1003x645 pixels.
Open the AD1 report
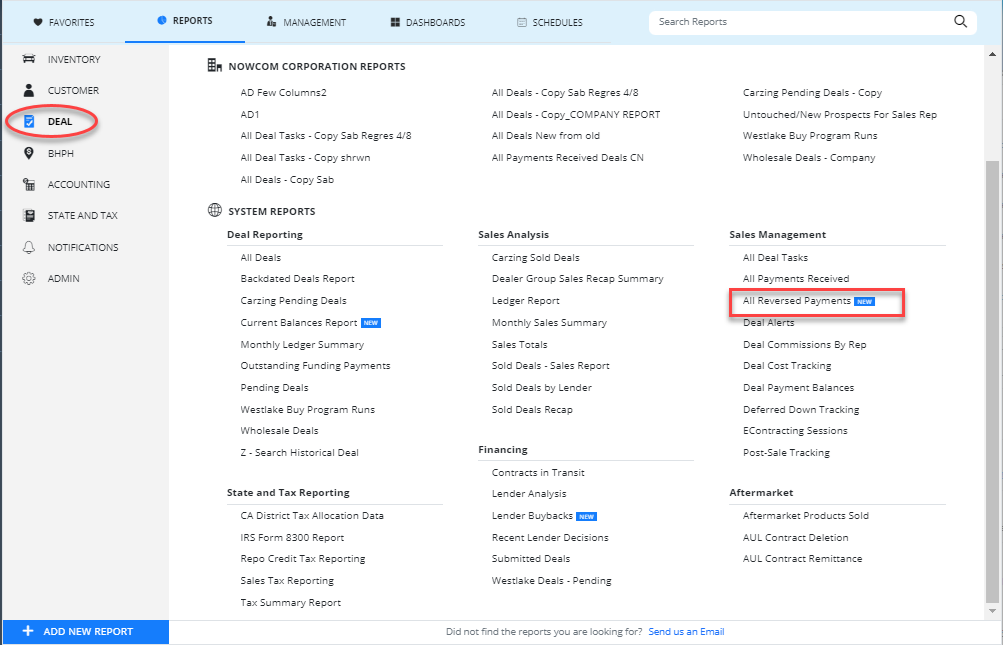click(x=249, y=115)
